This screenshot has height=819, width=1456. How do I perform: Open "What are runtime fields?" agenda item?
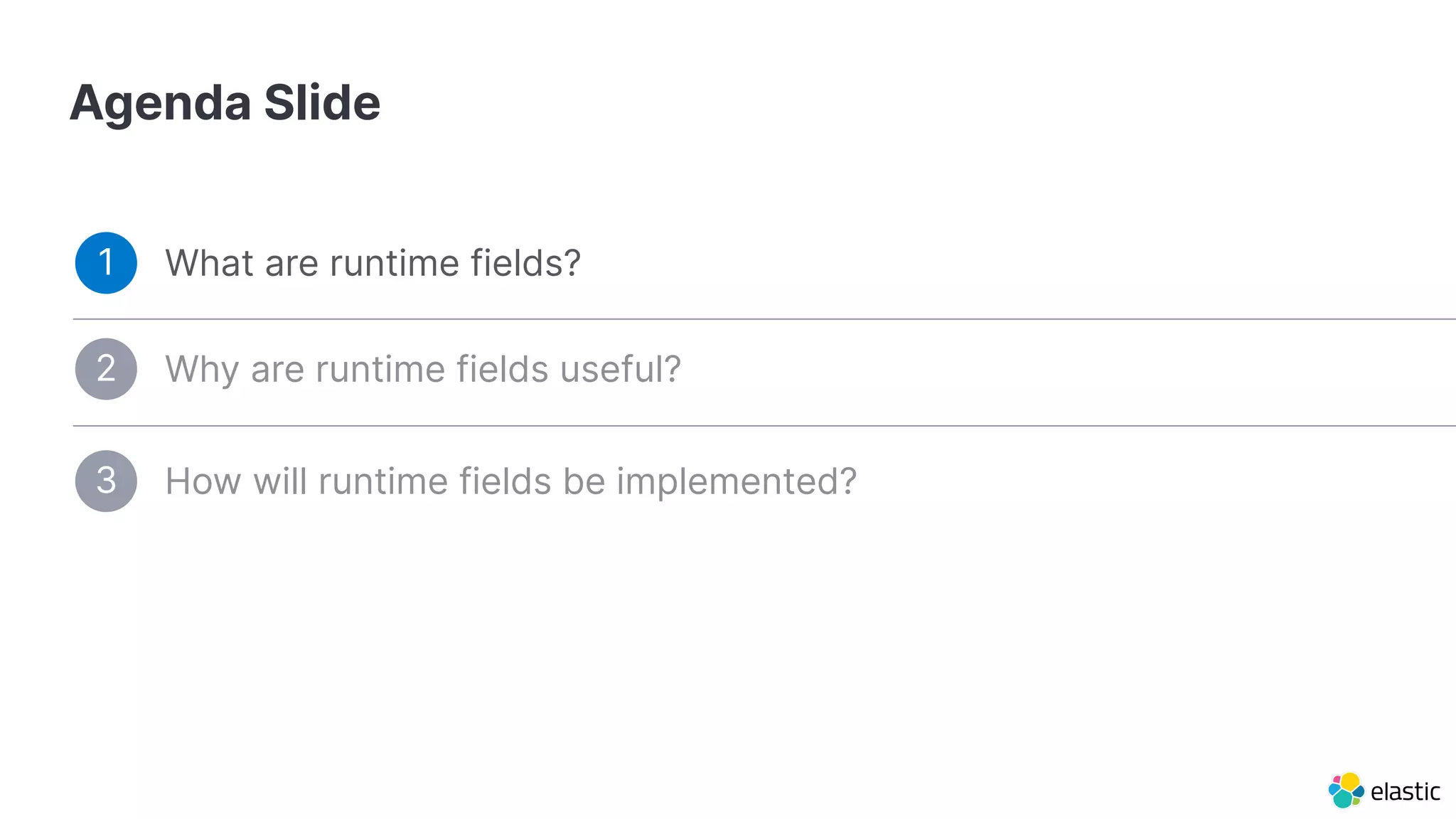(x=373, y=263)
